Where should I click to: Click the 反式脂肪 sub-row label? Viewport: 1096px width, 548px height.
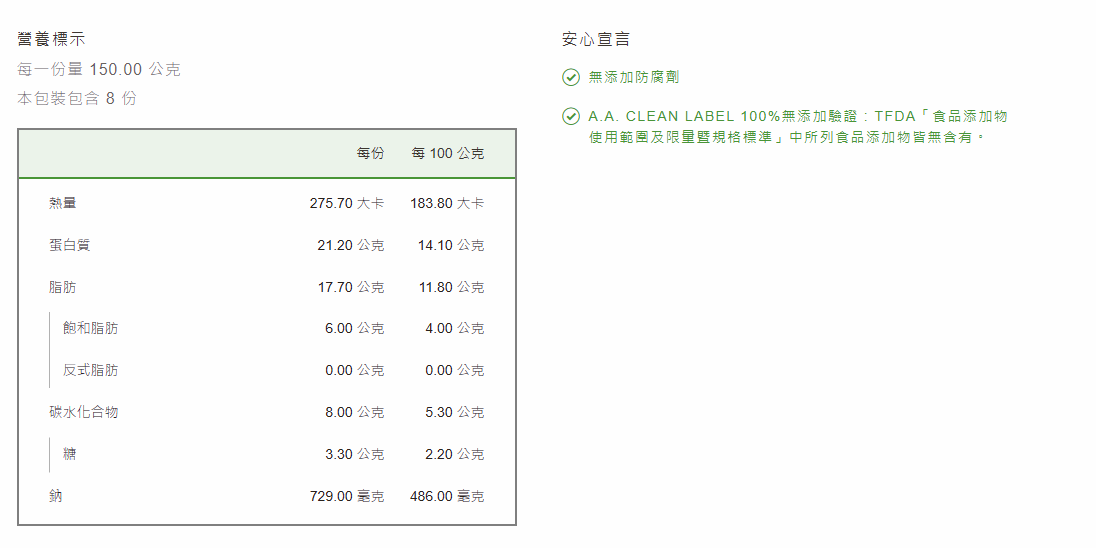[x=90, y=370]
